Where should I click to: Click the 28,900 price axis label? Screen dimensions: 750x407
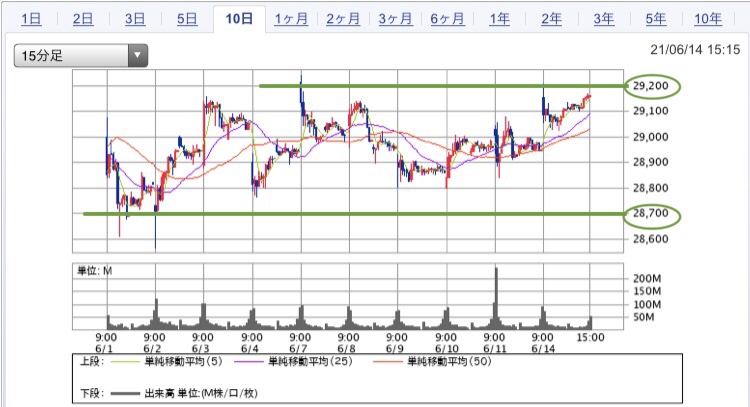tap(651, 162)
